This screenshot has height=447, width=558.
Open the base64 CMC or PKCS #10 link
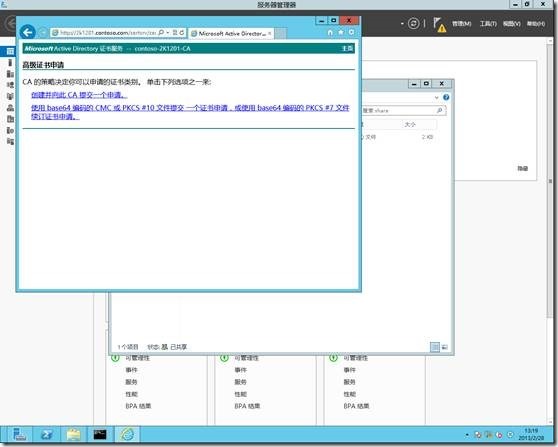[190, 112]
